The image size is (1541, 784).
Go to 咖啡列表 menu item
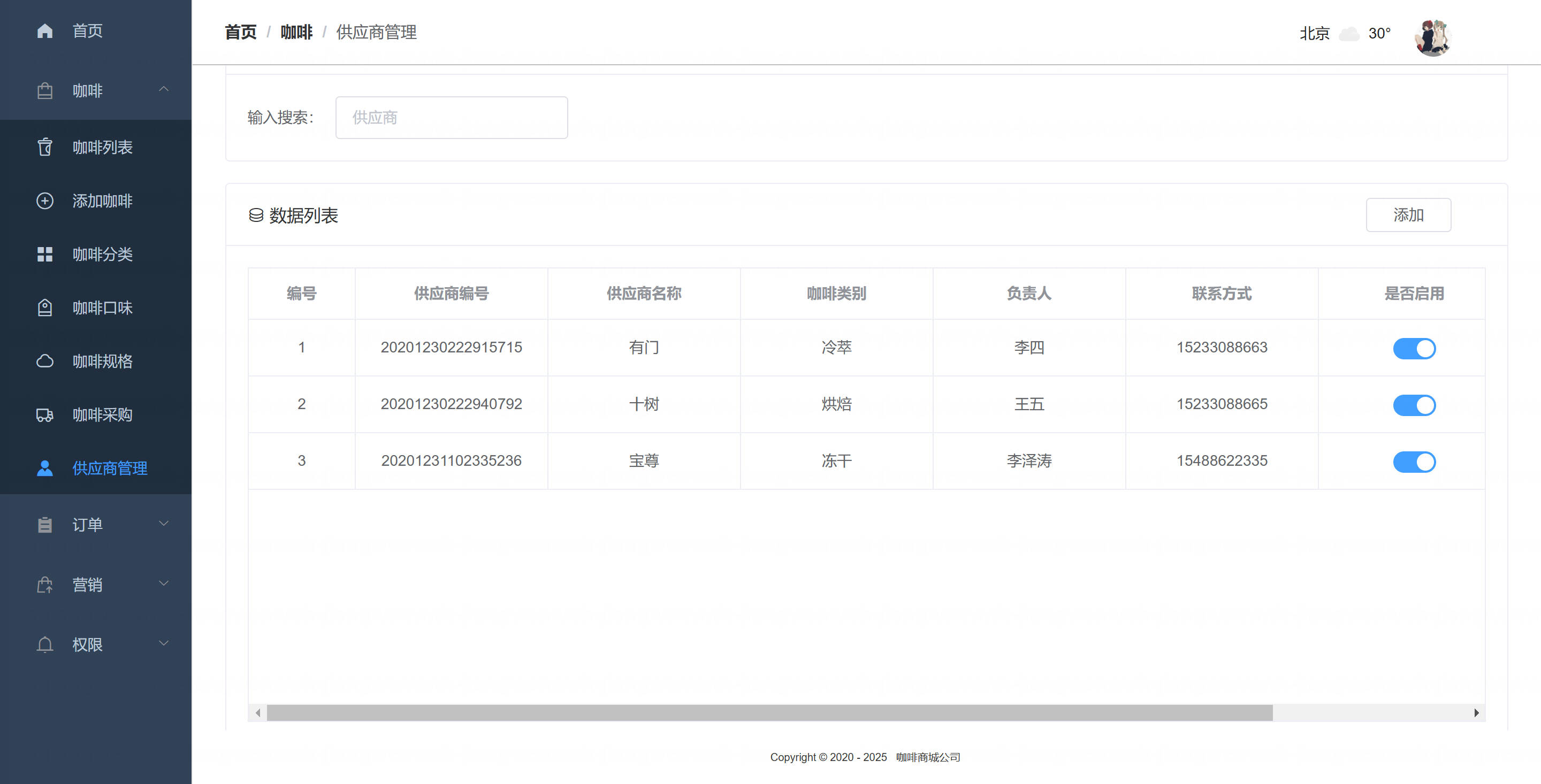click(96, 147)
